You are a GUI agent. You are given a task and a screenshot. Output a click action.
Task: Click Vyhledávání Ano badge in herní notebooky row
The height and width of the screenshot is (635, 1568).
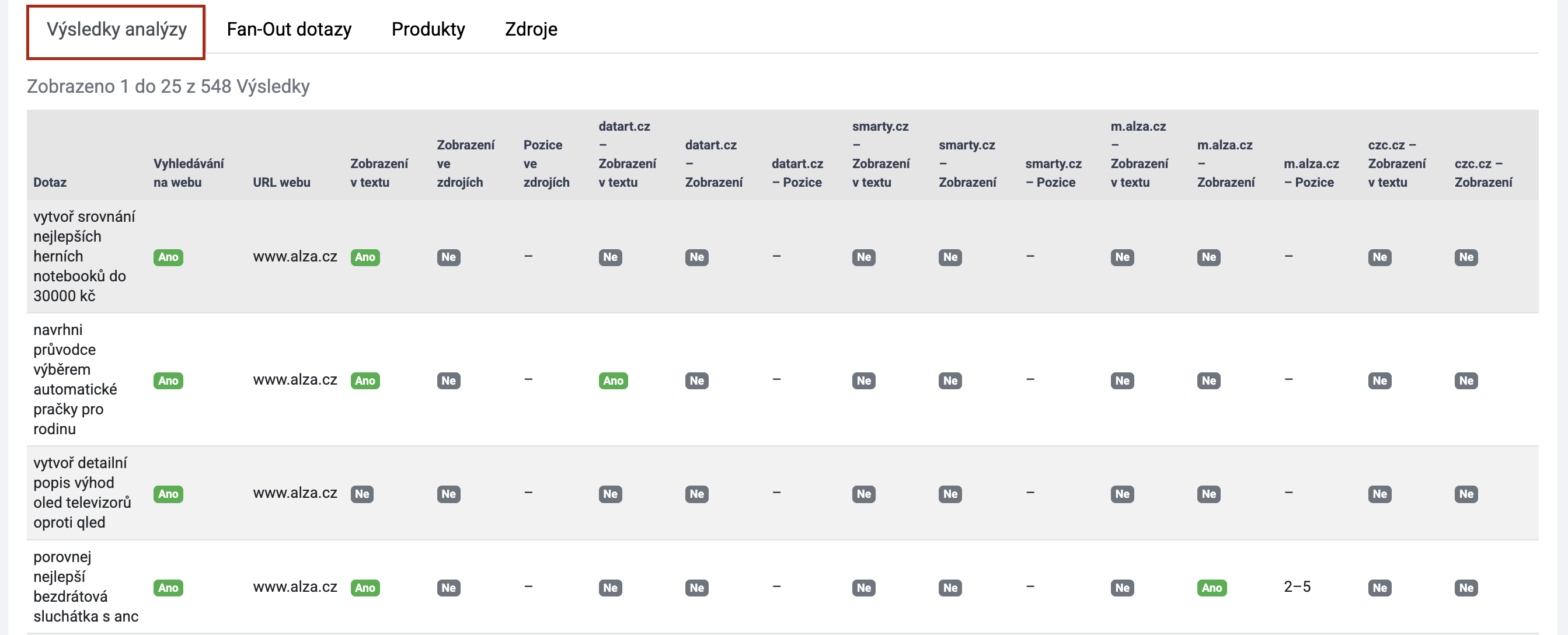click(x=168, y=257)
